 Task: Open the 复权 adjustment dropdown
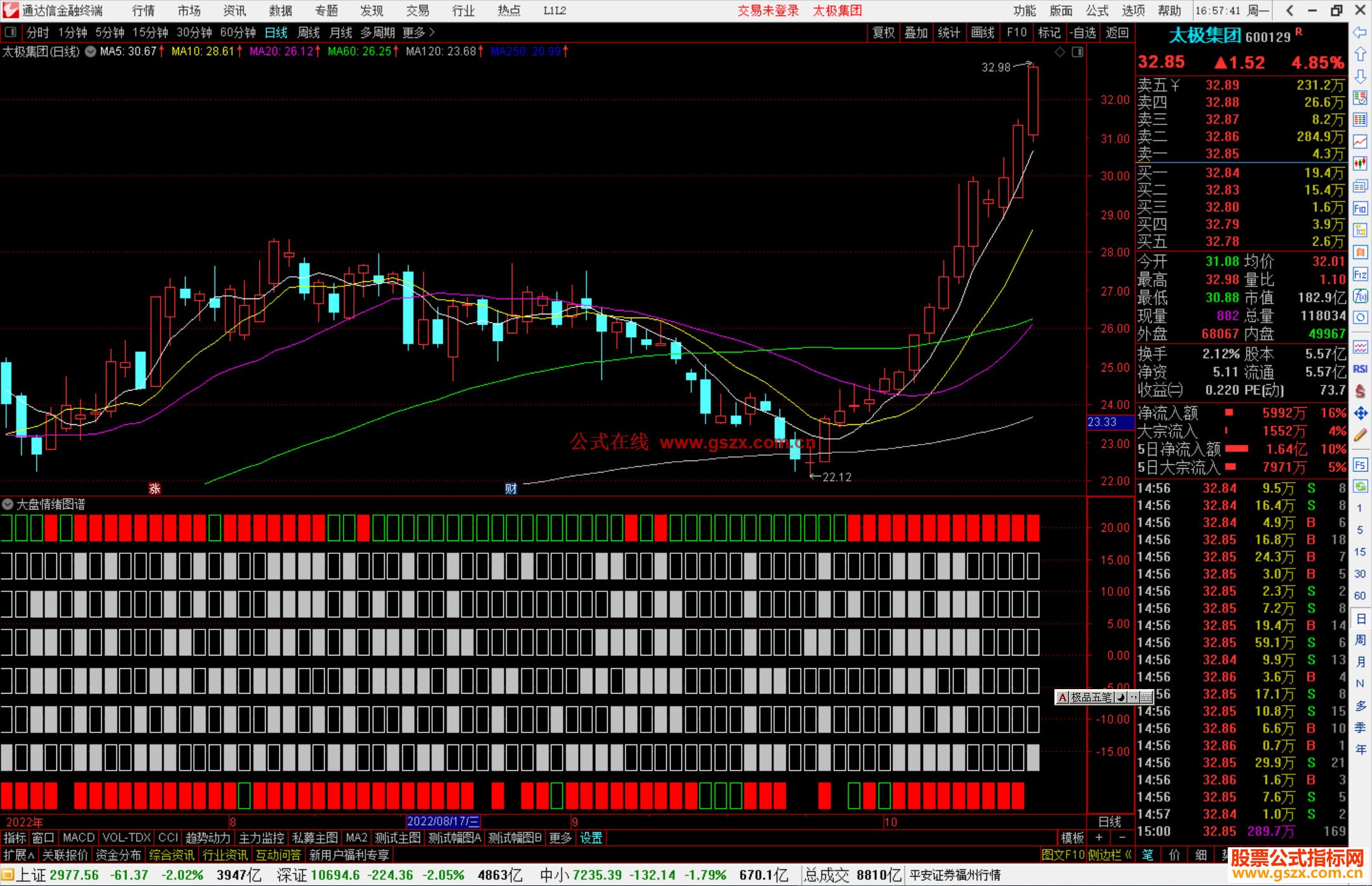pyautogui.click(x=884, y=32)
